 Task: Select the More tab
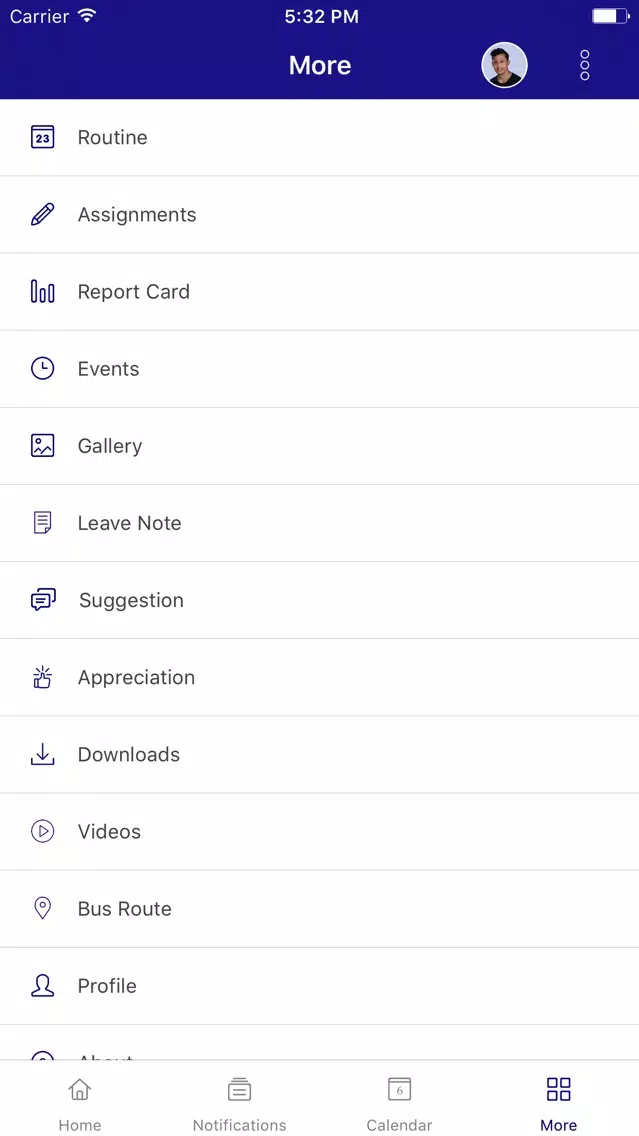coord(558,1102)
